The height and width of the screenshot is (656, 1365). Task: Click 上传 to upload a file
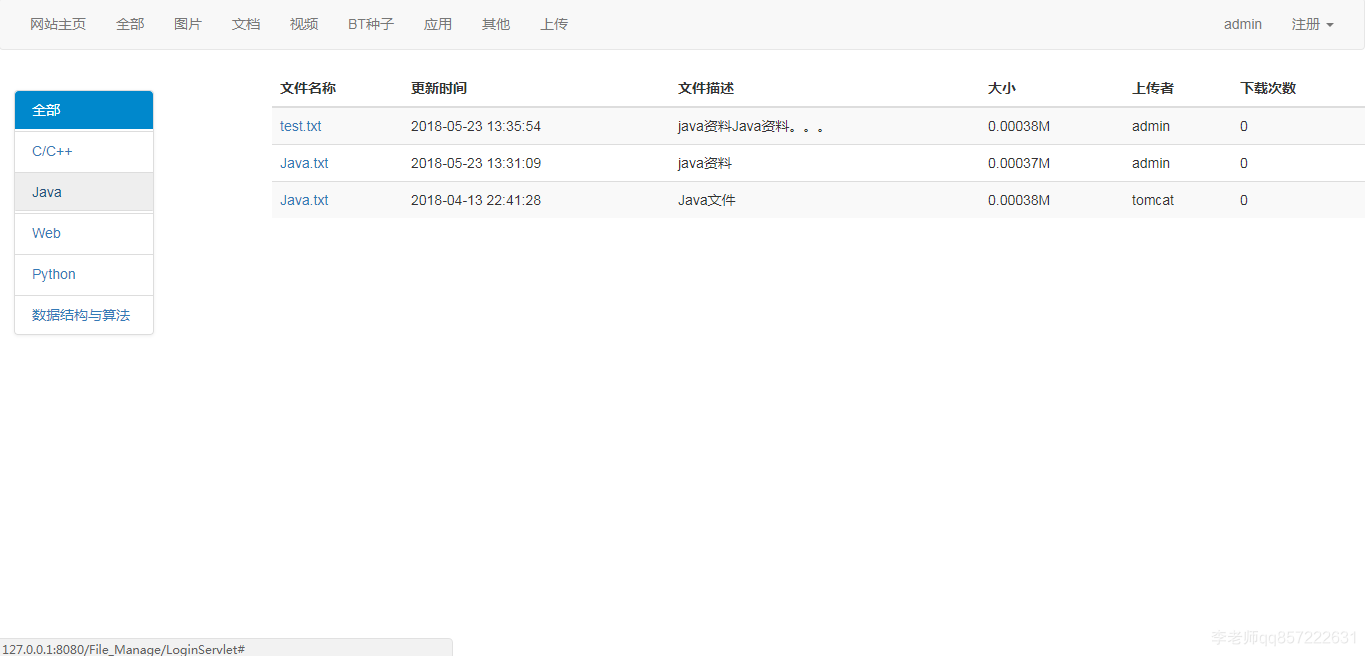[x=554, y=24]
